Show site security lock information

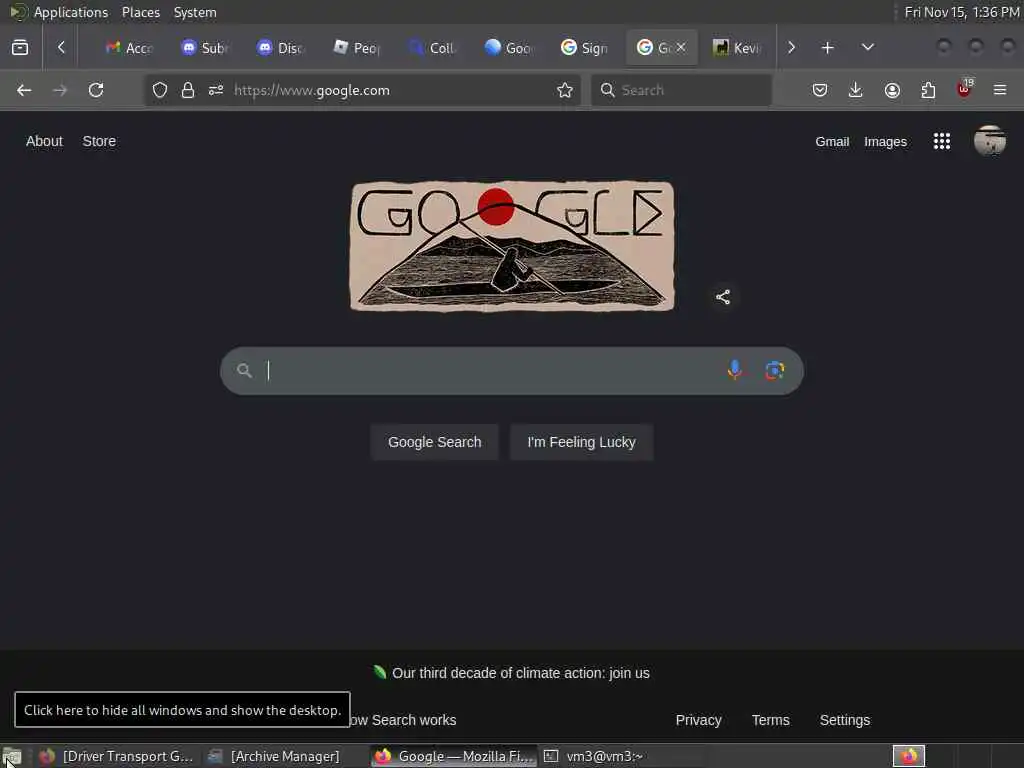coord(188,90)
